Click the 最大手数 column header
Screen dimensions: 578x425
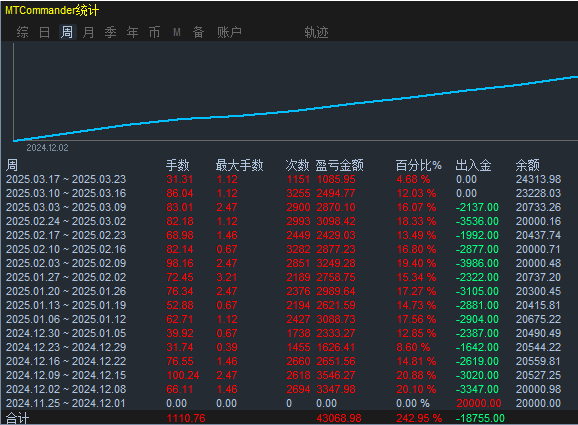pyautogui.click(x=240, y=165)
